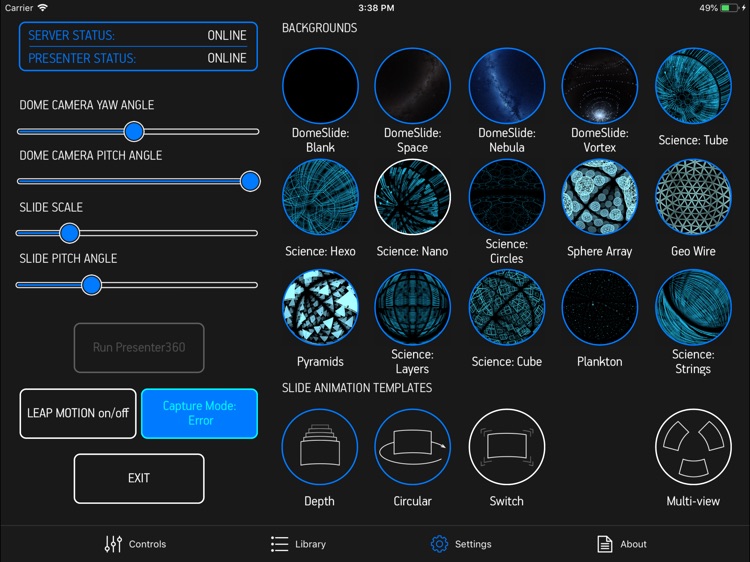Pick the DomeSlide: Nebula background
750x562 pixels.
[507, 86]
